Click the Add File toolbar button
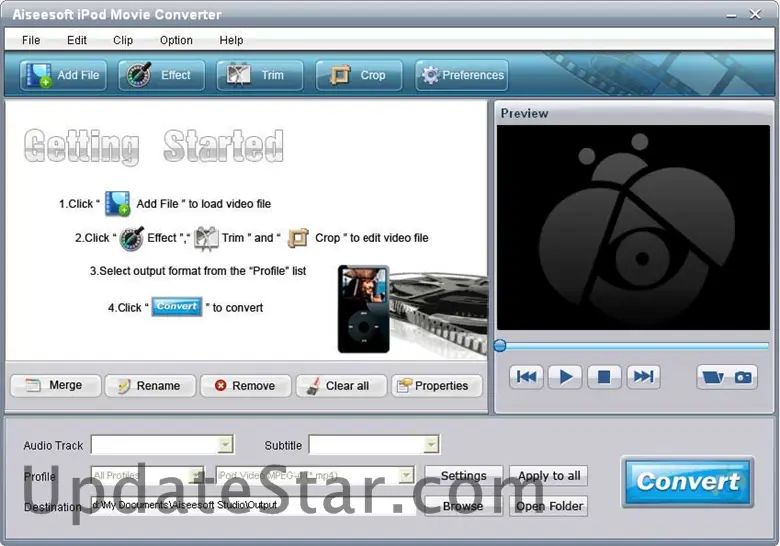The width and height of the screenshot is (780, 546). [x=63, y=76]
